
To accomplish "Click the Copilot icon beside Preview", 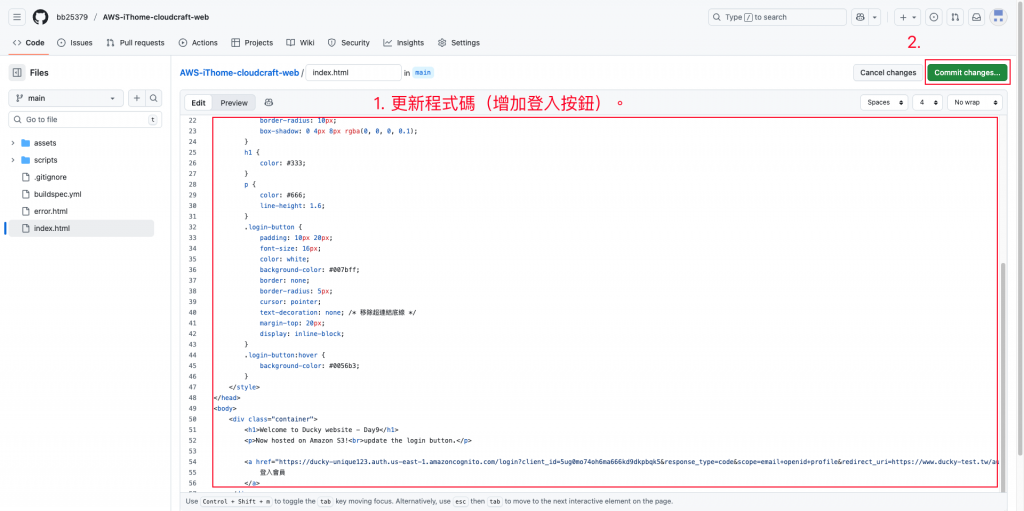I will click(x=268, y=103).
